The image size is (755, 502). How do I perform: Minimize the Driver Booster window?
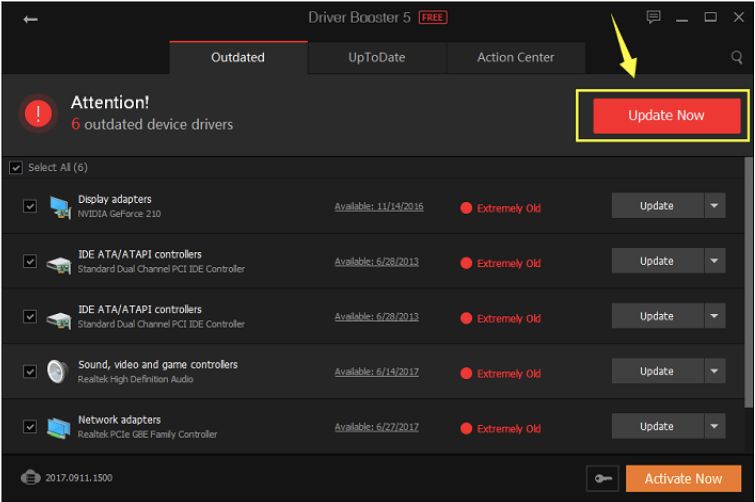pos(682,18)
